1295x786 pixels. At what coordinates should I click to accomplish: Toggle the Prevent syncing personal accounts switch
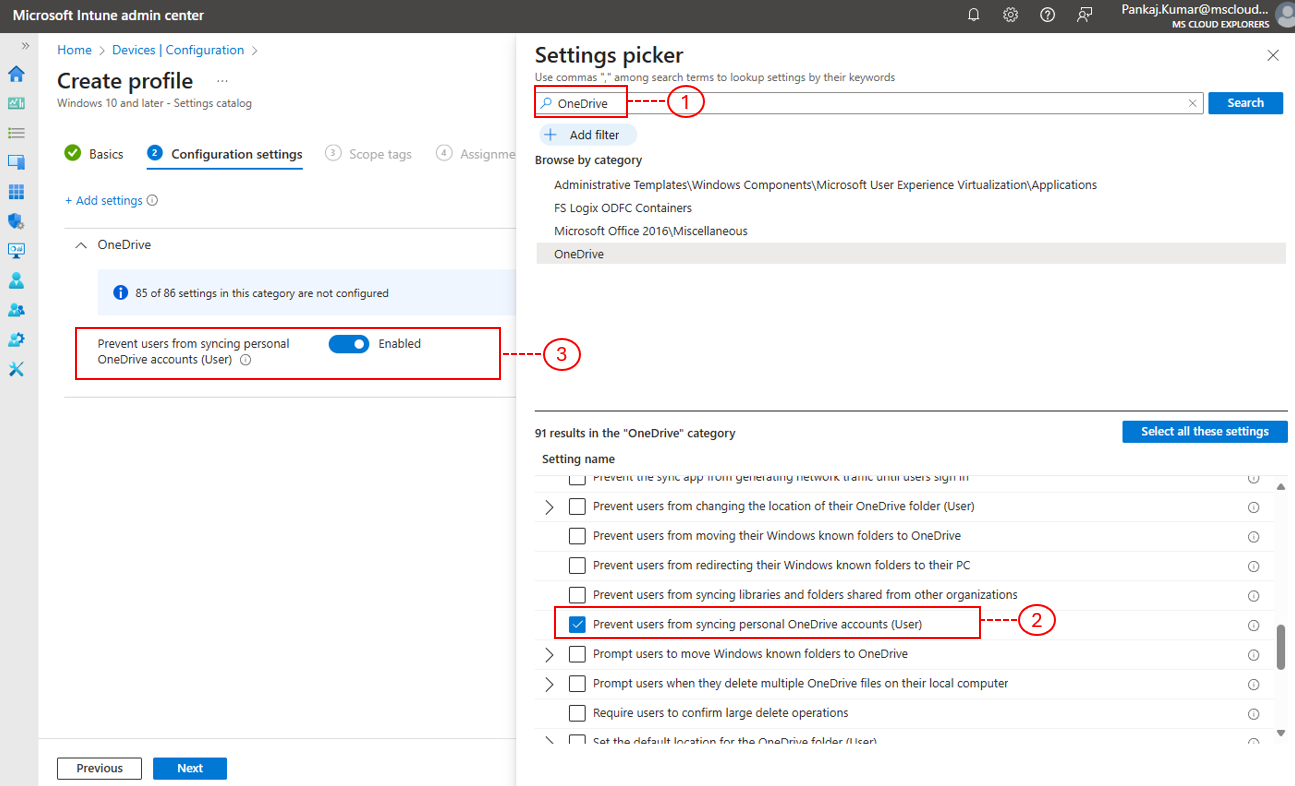pos(349,344)
